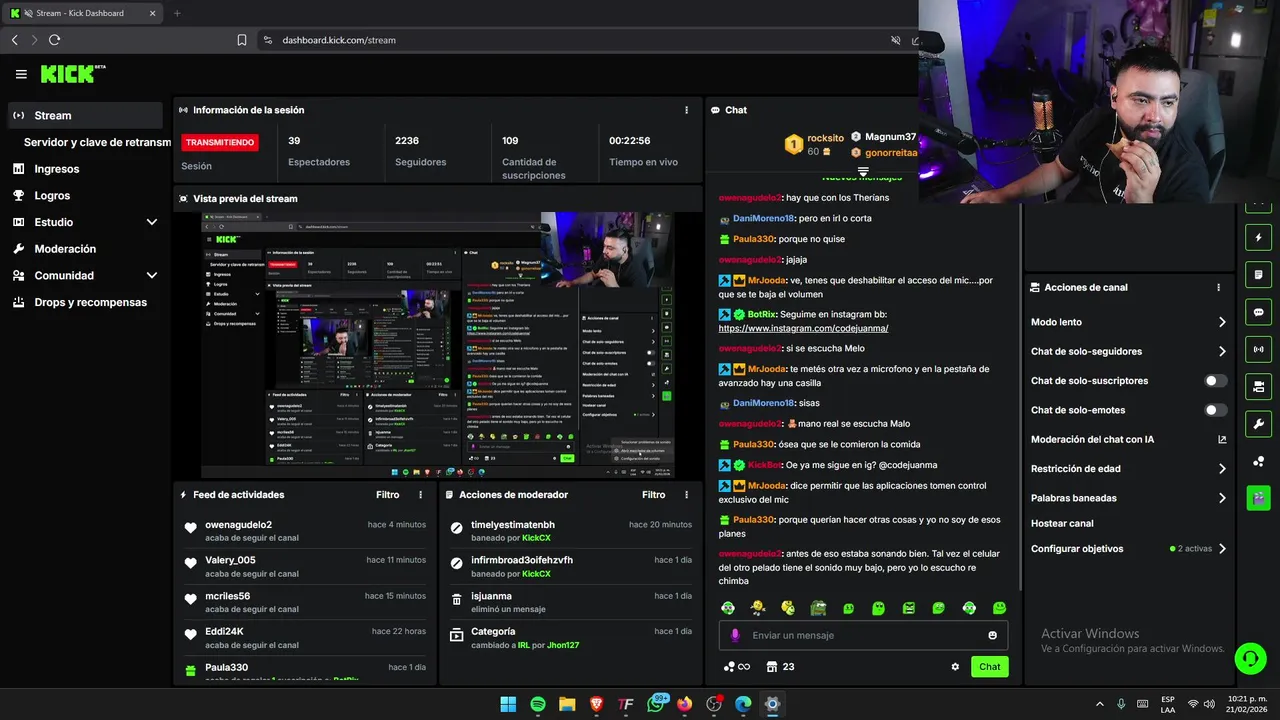Viewport: 1280px width, 720px height.
Task: Click the Enviar un mensaje field
Action: pyautogui.click(x=863, y=635)
